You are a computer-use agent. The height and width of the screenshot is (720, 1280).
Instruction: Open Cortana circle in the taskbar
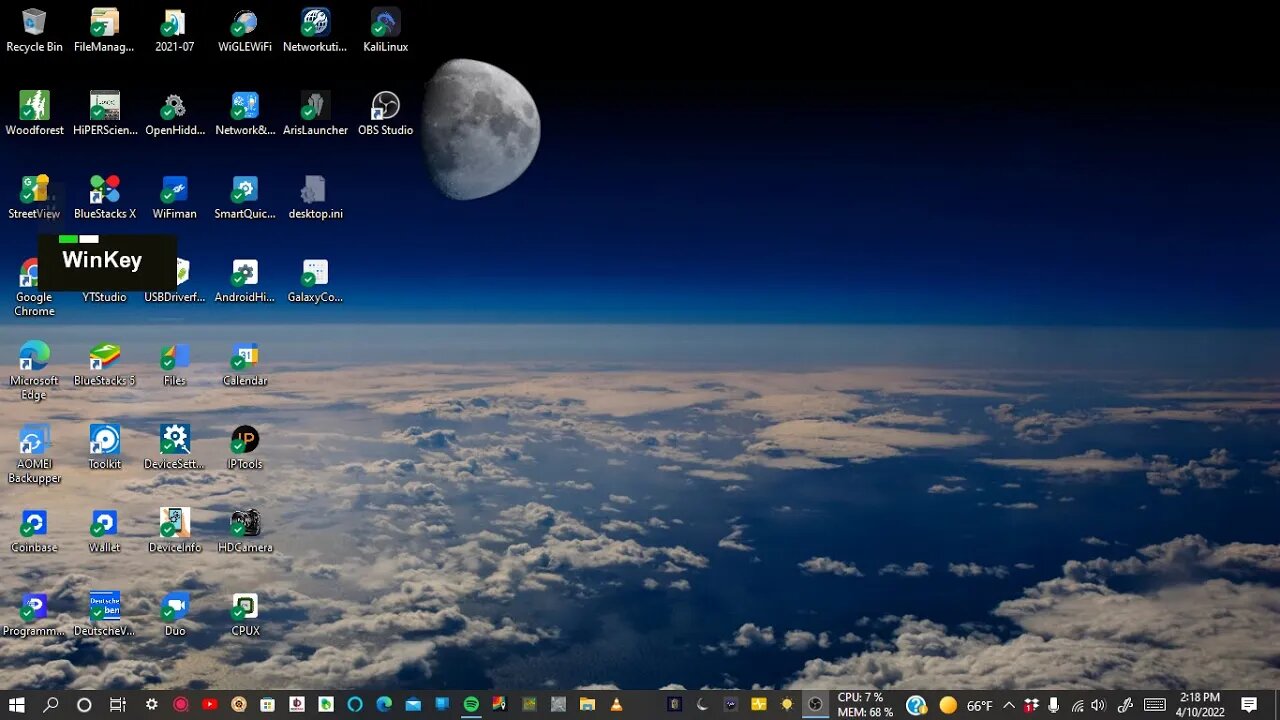pyautogui.click(x=84, y=705)
